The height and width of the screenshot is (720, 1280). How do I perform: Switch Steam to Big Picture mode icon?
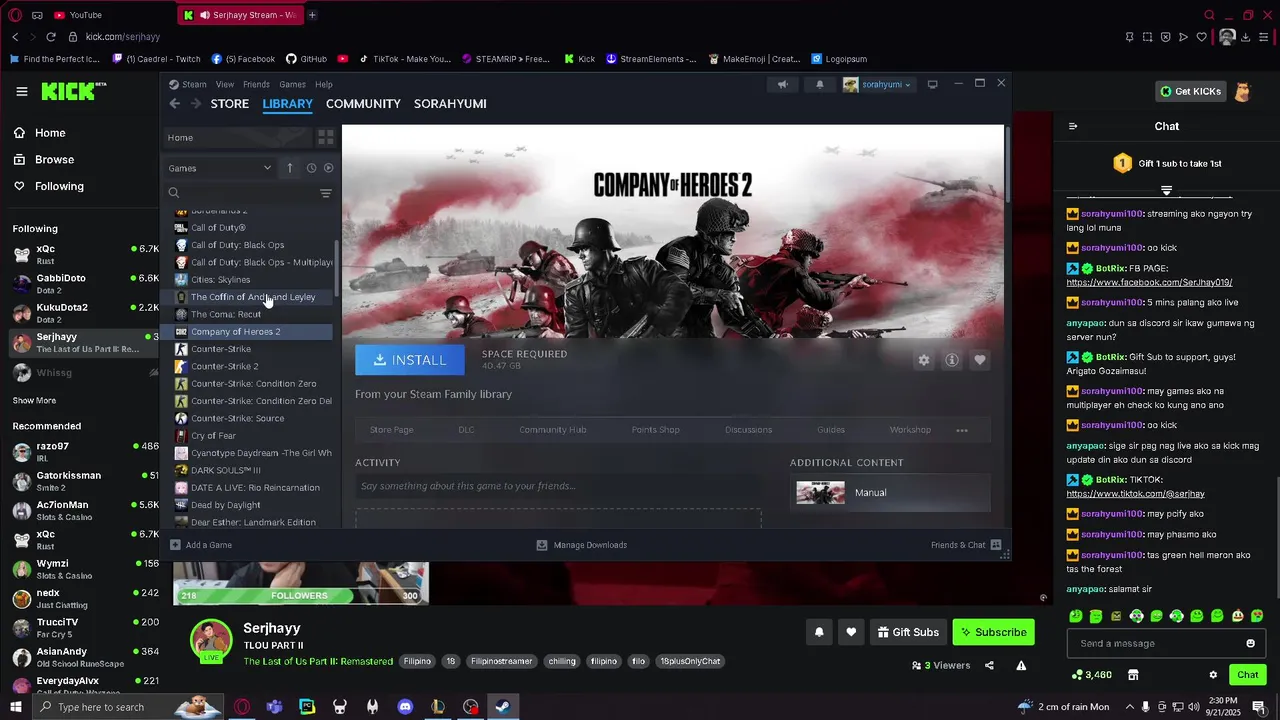click(x=933, y=84)
